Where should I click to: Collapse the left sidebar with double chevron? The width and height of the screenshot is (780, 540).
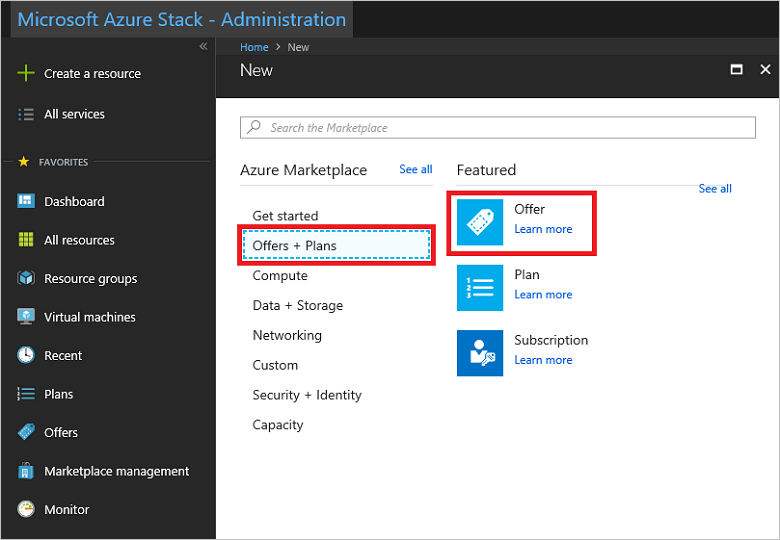point(203,47)
